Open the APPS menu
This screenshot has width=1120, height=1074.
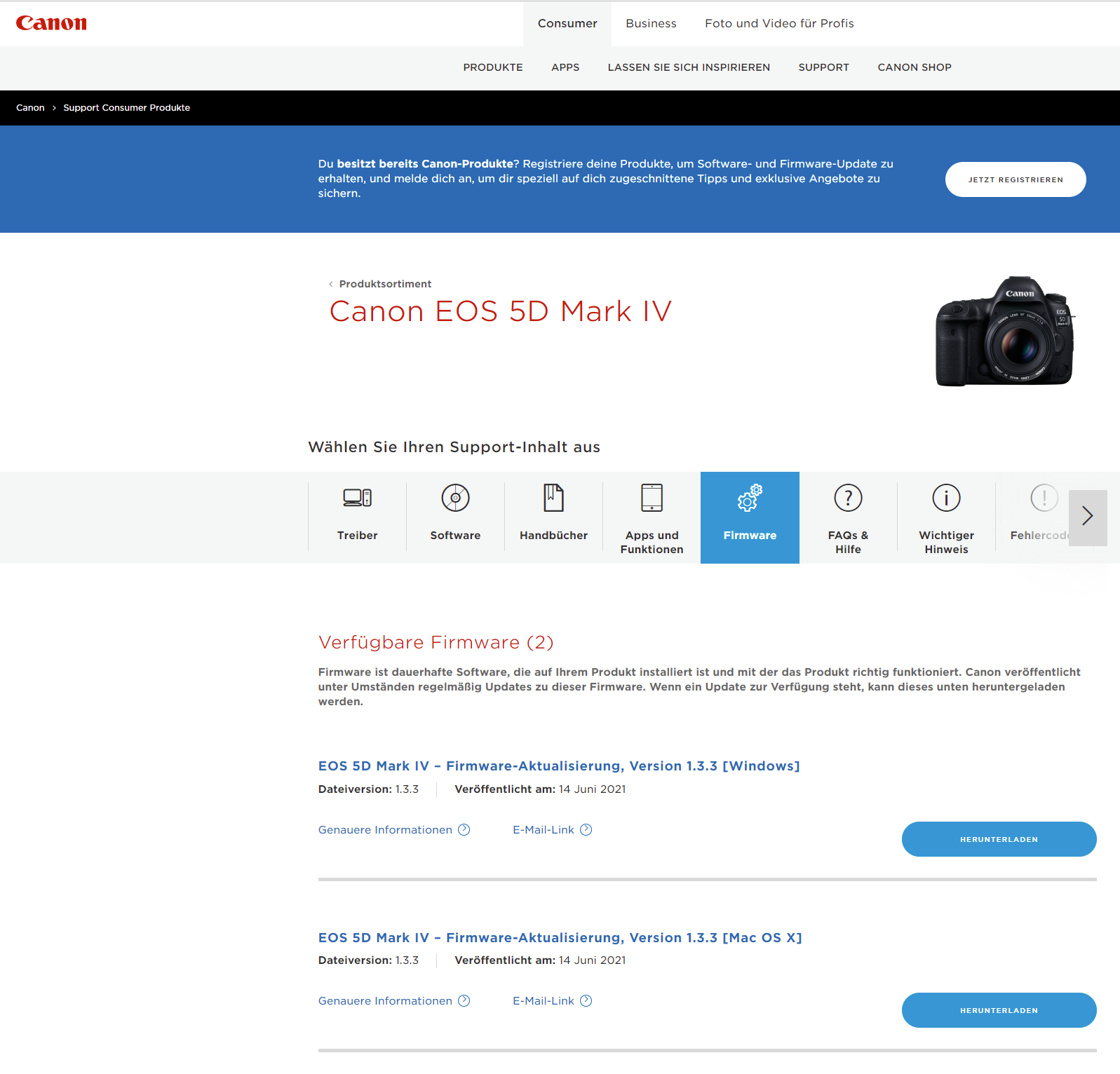click(x=565, y=67)
